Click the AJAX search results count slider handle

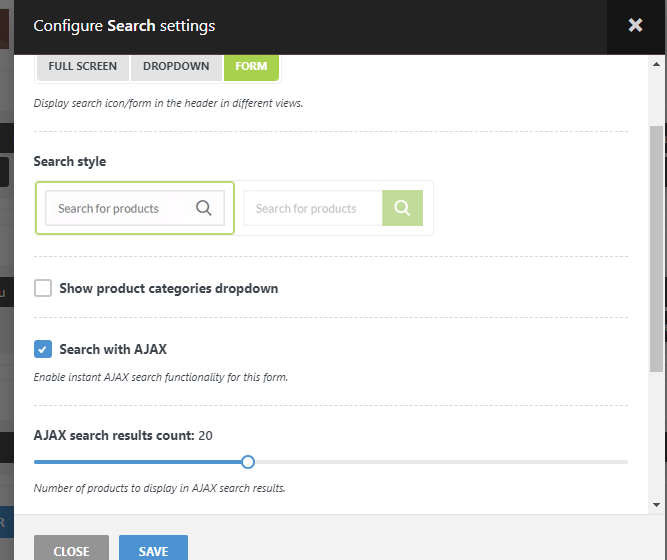(x=248, y=462)
